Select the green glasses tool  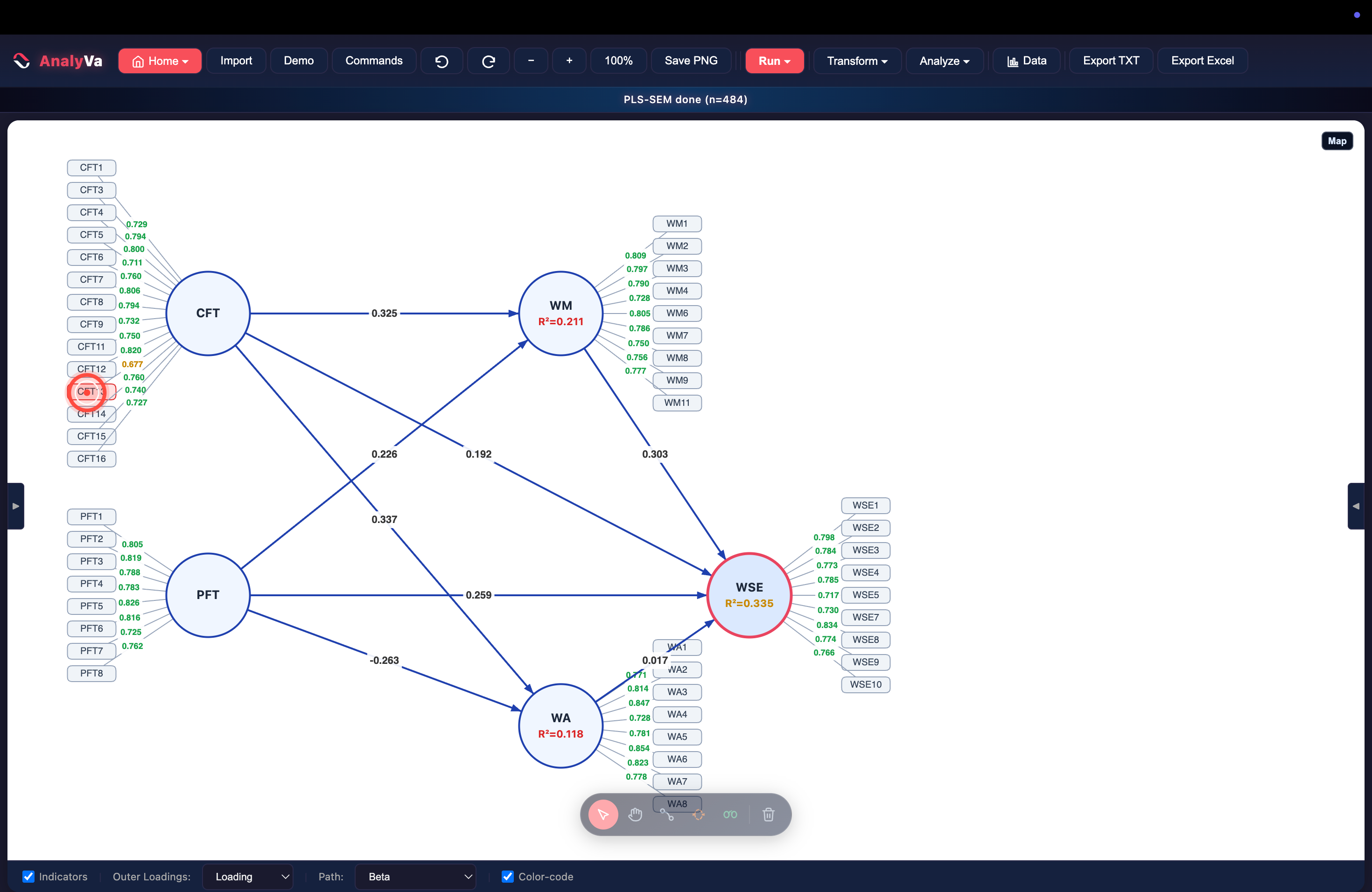click(x=730, y=814)
